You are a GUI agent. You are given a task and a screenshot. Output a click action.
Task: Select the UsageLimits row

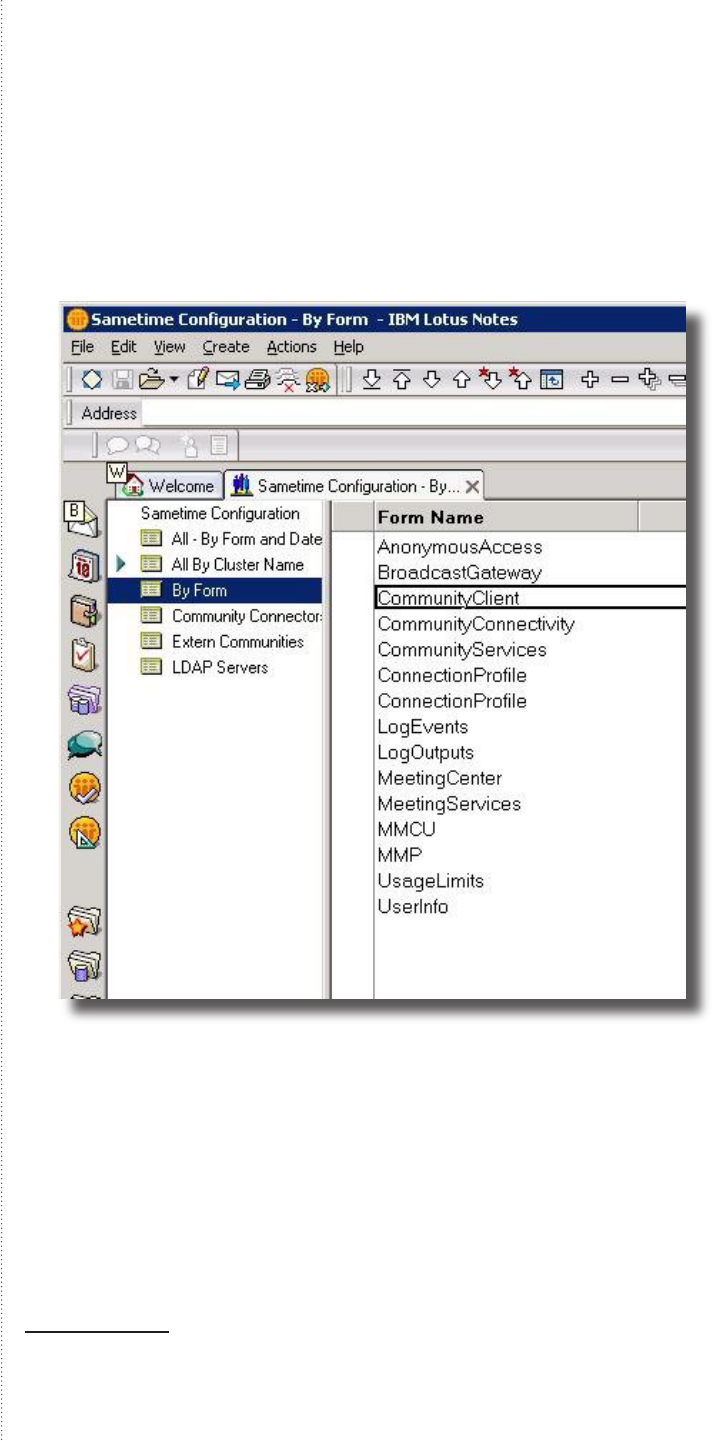(x=530, y=881)
